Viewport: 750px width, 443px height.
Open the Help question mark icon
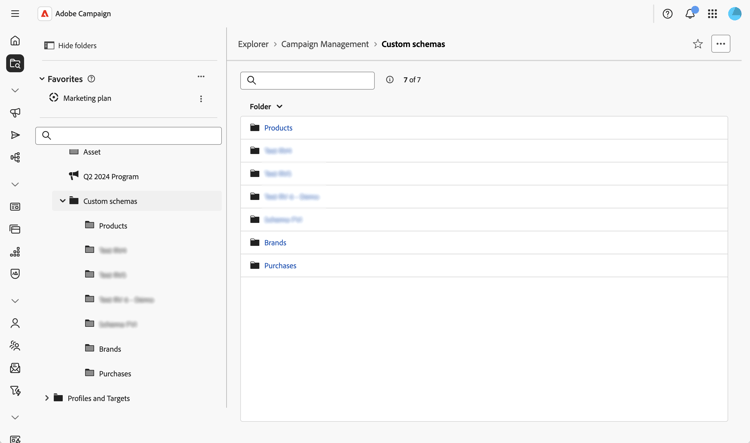668,14
